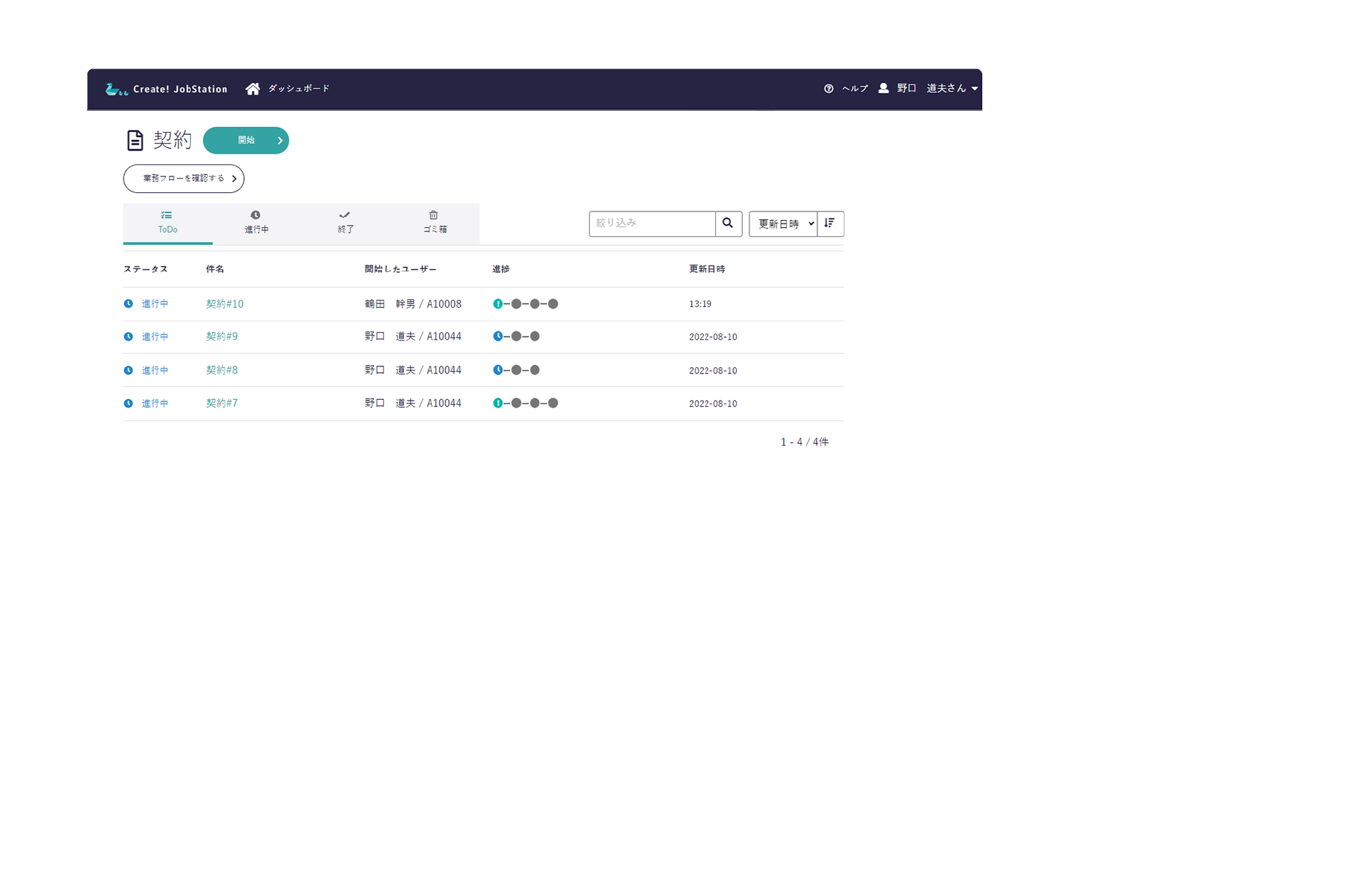Click the user profile silhouette icon
The width and height of the screenshot is (1372, 877).
884,88
